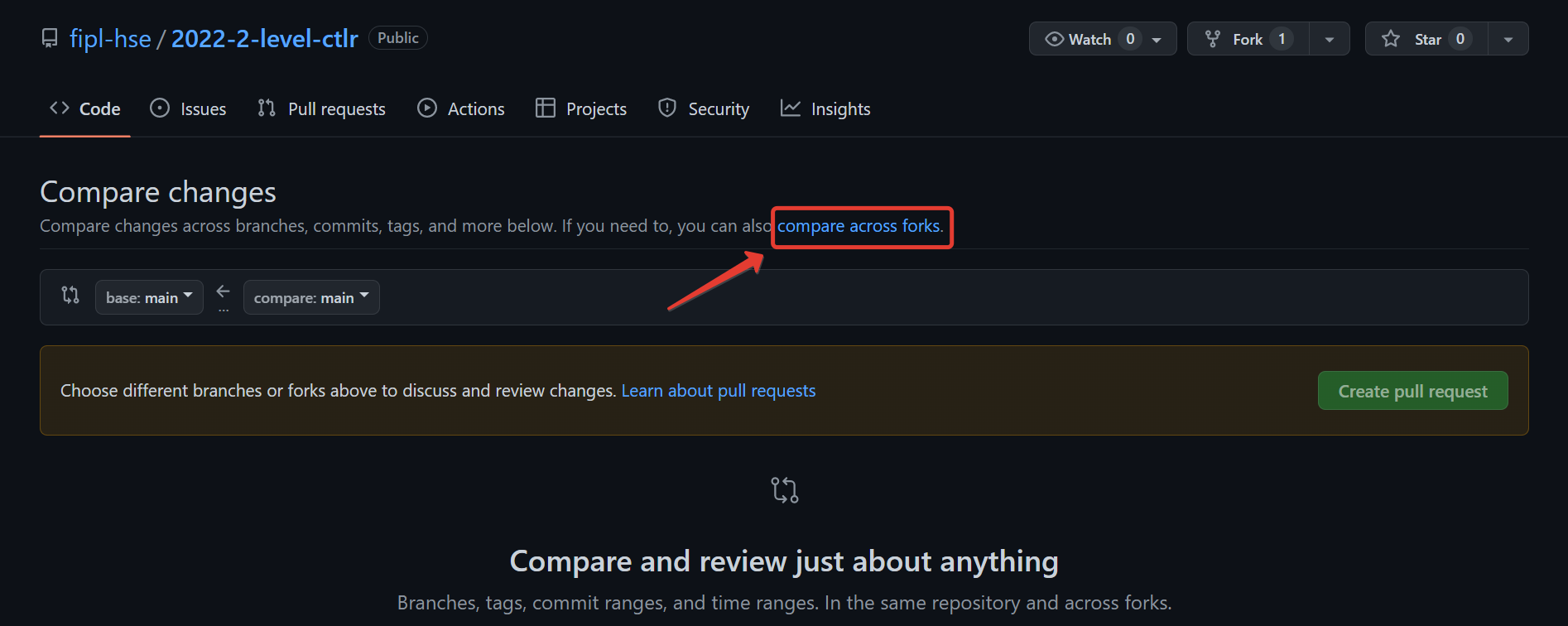Open Learn about pull requests link
The image size is (1568, 626).
tap(719, 391)
